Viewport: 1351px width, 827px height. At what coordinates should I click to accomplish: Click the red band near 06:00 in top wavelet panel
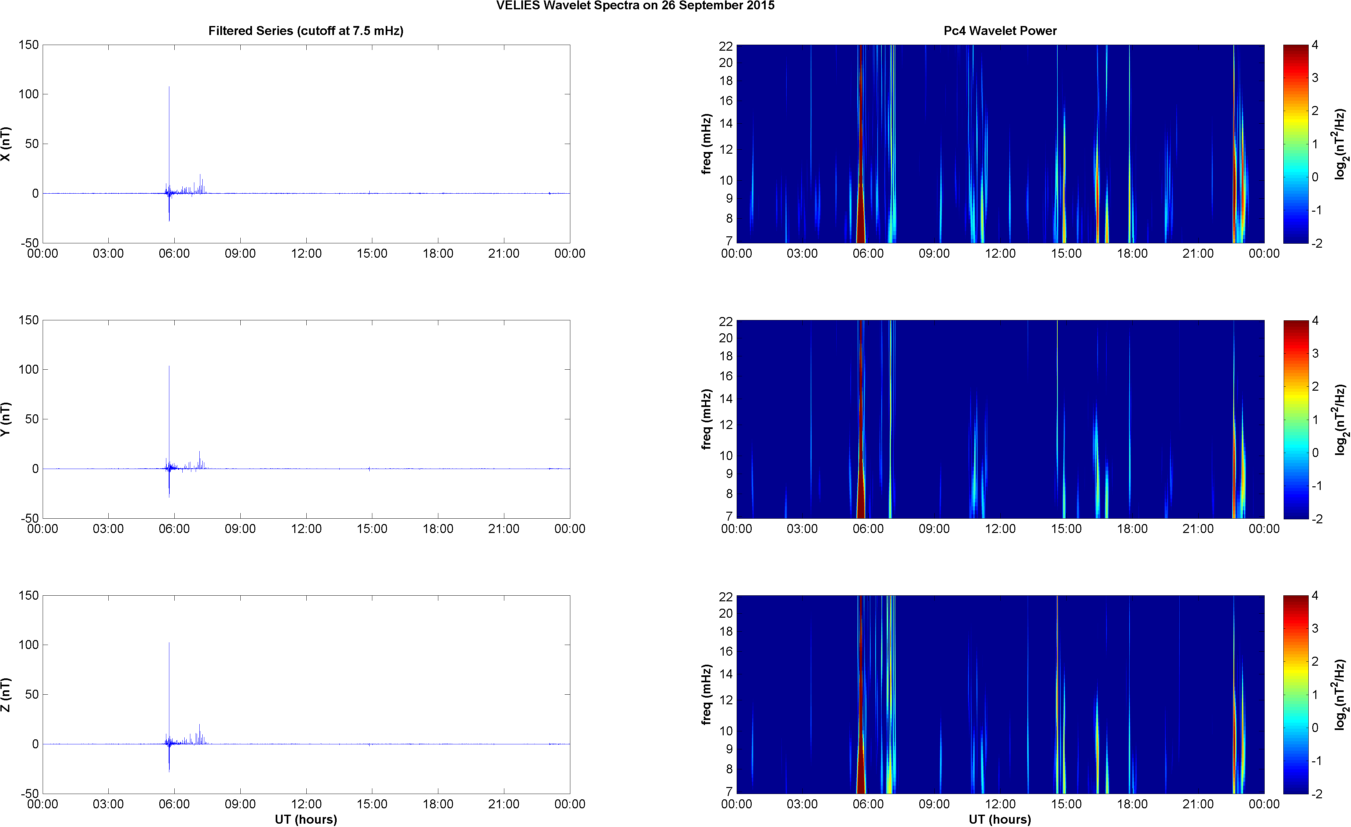[859, 200]
